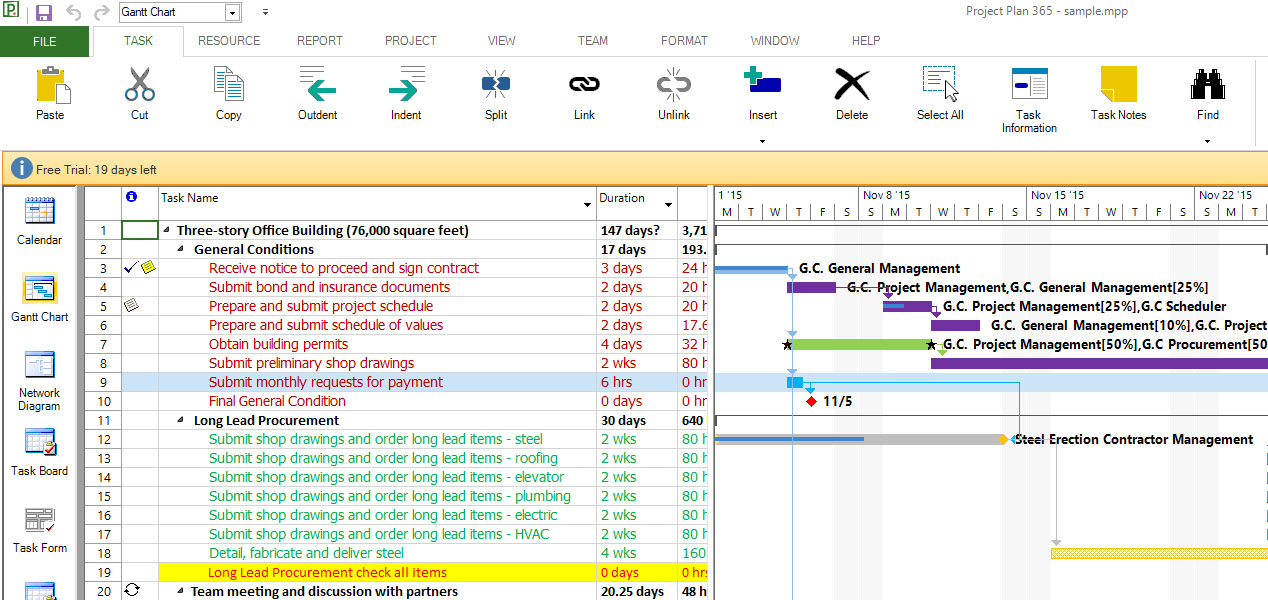Select the Cut scissors tool
This screenshot has width=1268, height=600.
tap(140, 85)
